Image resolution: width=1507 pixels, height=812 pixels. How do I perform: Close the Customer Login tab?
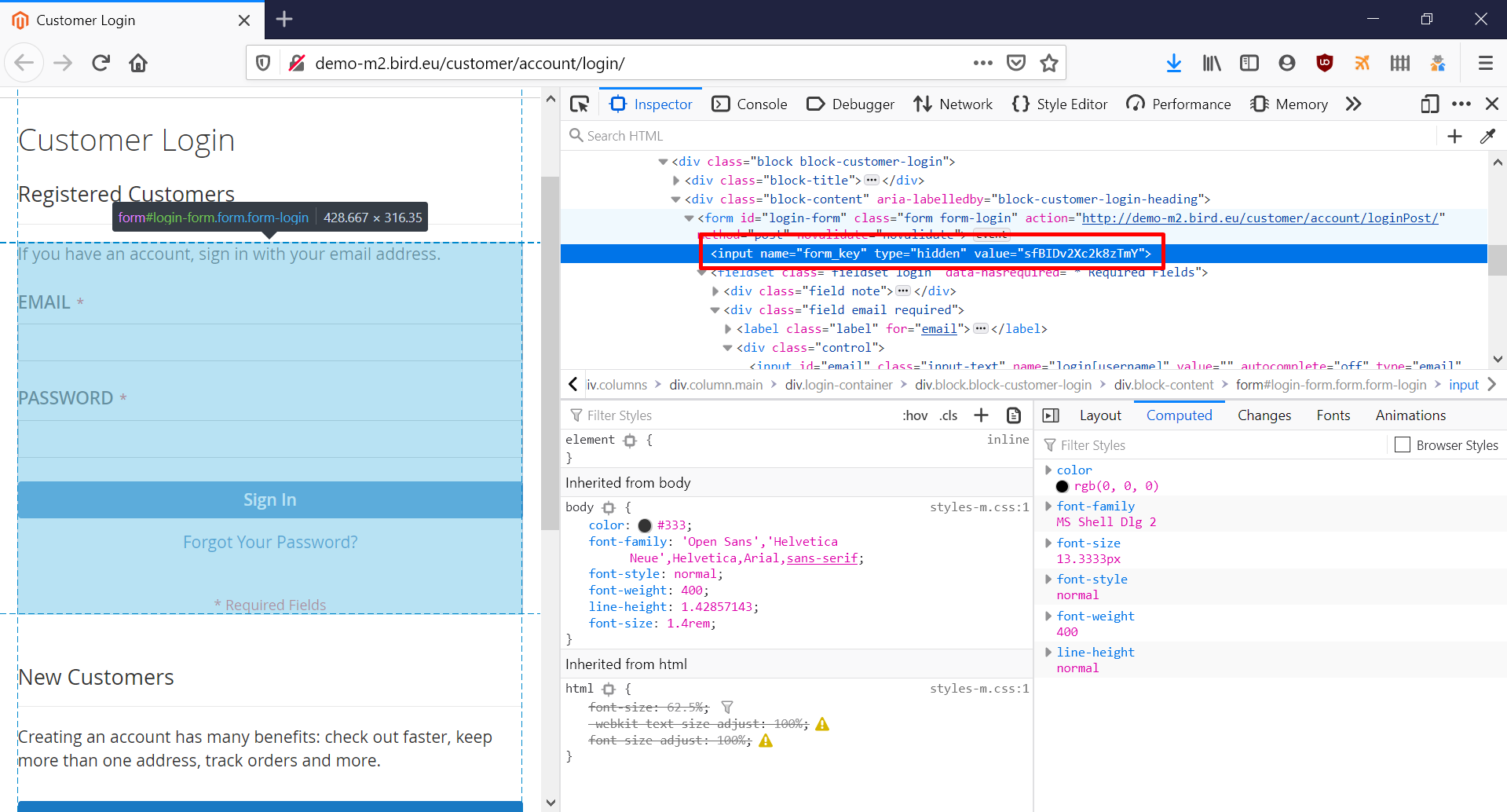(x=244, y=20)
